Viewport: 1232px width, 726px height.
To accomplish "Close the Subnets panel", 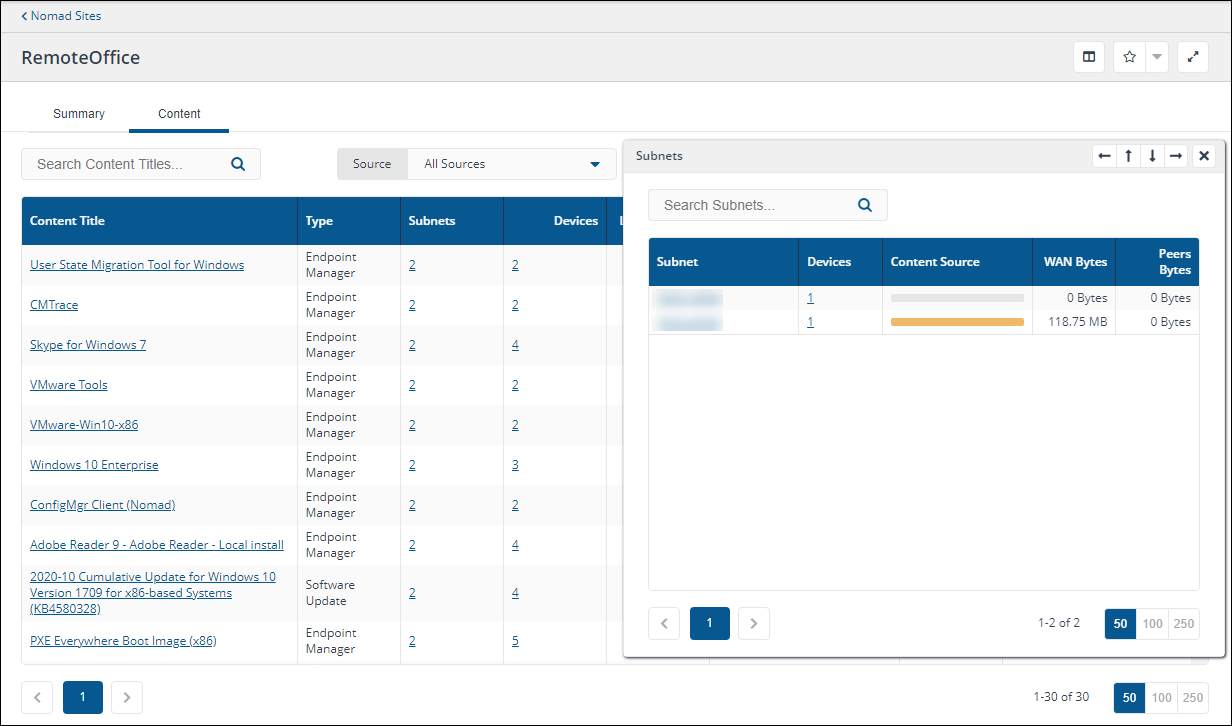I will coord(1204,156).
